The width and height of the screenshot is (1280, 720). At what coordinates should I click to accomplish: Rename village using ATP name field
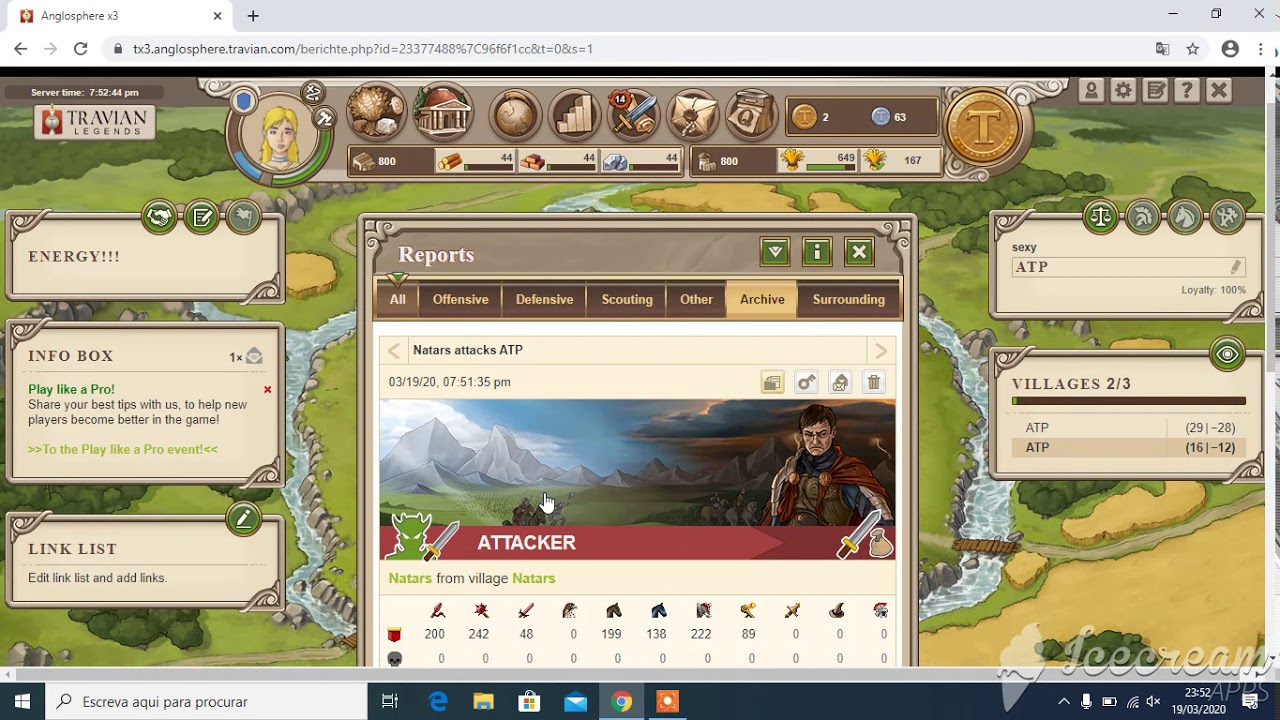(1129, 267)
